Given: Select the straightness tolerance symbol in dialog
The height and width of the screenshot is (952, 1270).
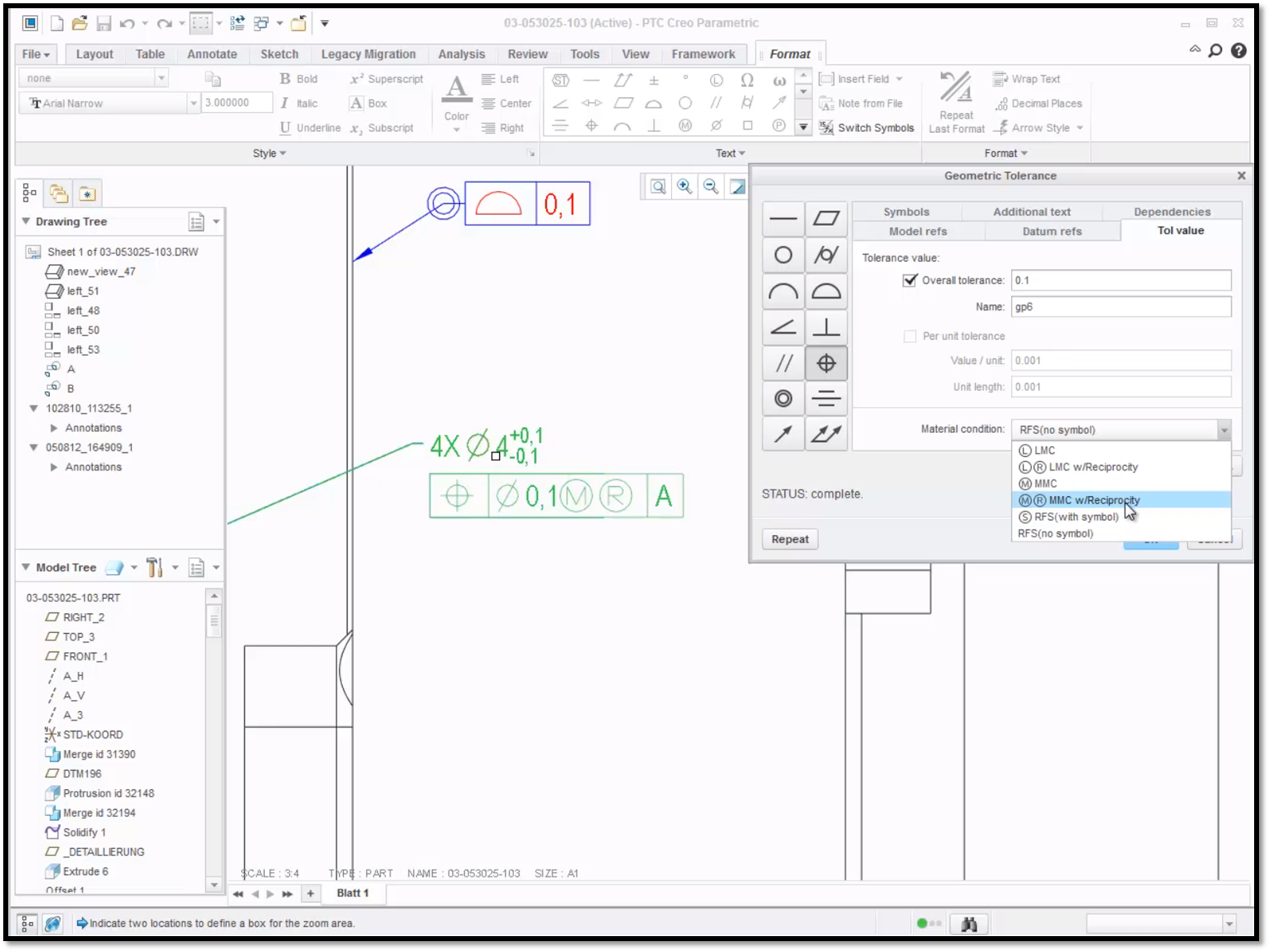Looking at the screenshot, I should [783, 219].
